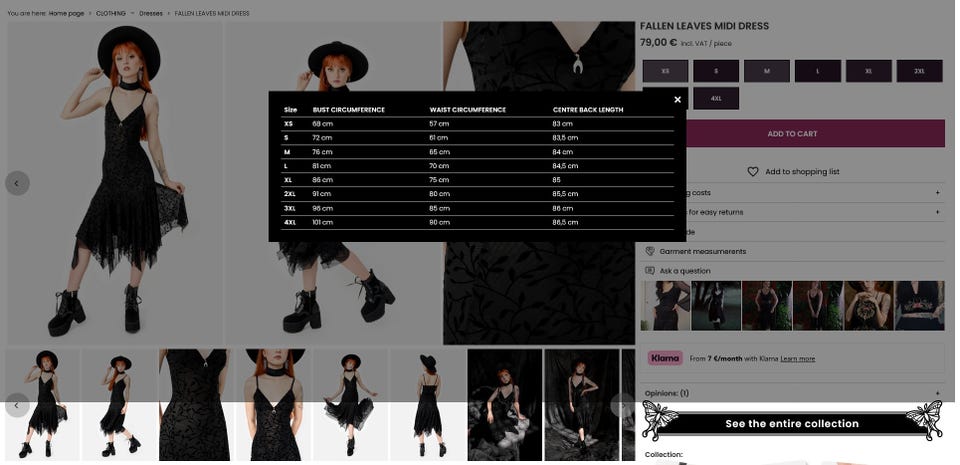Select fourth thumbnail showing neckline close-up
Image resolution: width=960 pixels, height=465 pixels.
point(273,404)
